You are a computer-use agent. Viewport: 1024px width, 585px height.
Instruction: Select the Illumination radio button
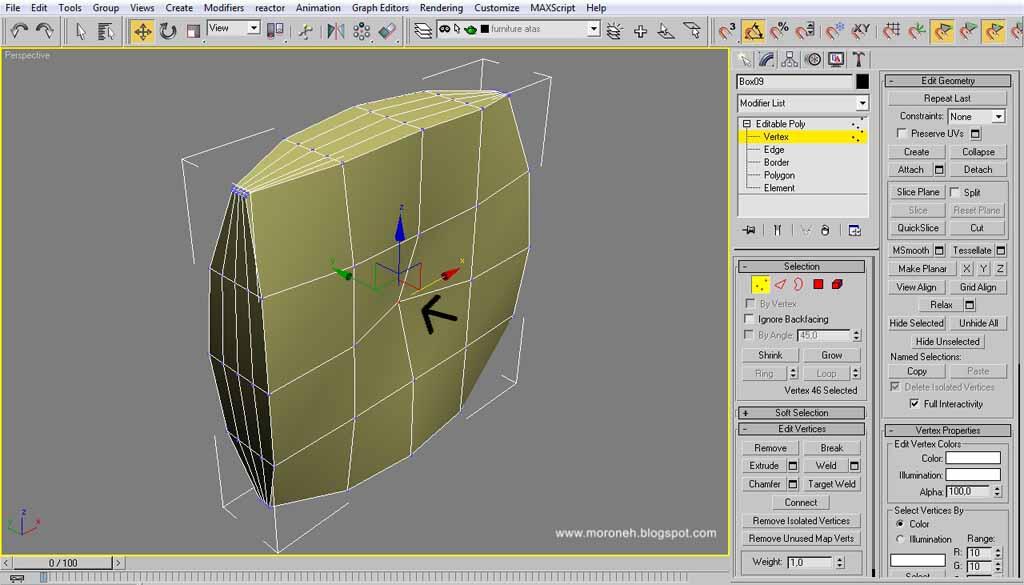coord(899,539)
